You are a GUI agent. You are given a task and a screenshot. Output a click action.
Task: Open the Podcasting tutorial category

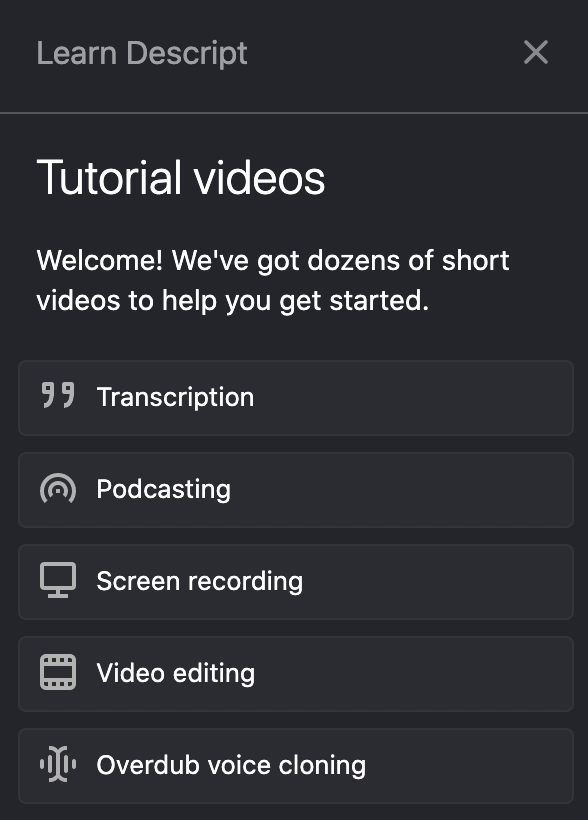(296, 490)
